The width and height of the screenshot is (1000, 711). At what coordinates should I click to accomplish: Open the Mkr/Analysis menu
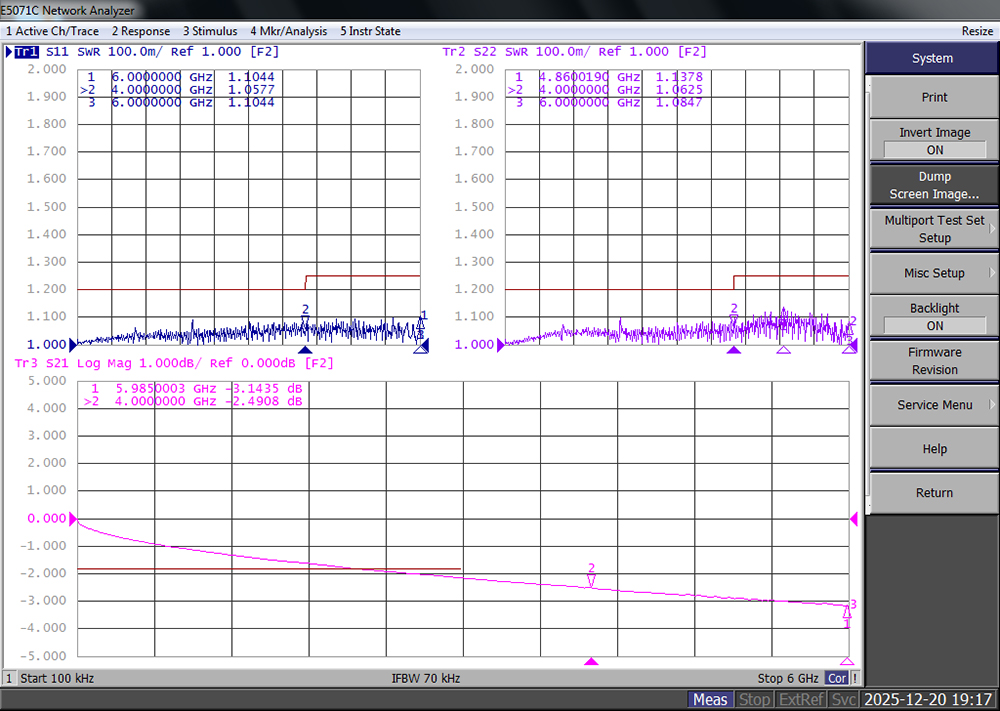[x=290, y=31]
